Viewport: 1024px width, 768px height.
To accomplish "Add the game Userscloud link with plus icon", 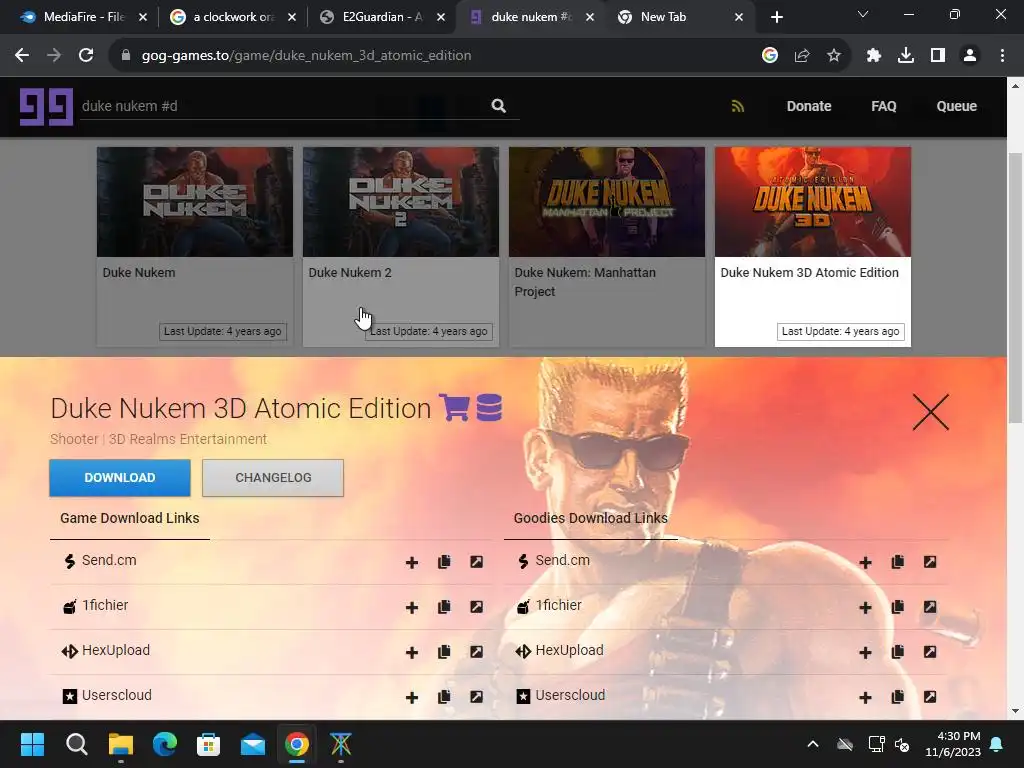I will [x=411, y=697].
